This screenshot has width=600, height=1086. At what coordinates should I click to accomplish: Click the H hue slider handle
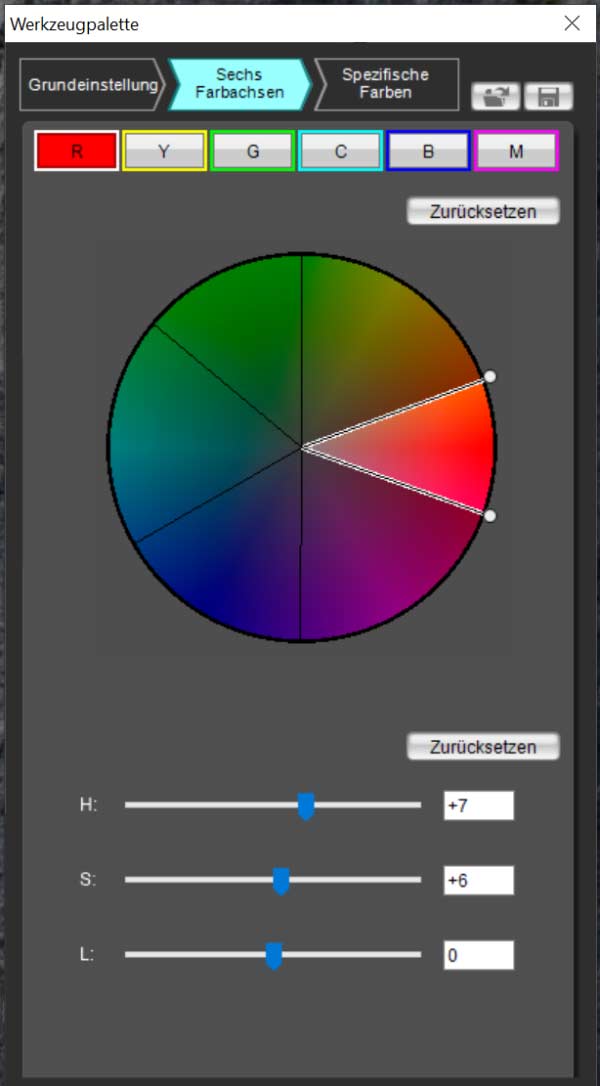(x=306, y=805)
